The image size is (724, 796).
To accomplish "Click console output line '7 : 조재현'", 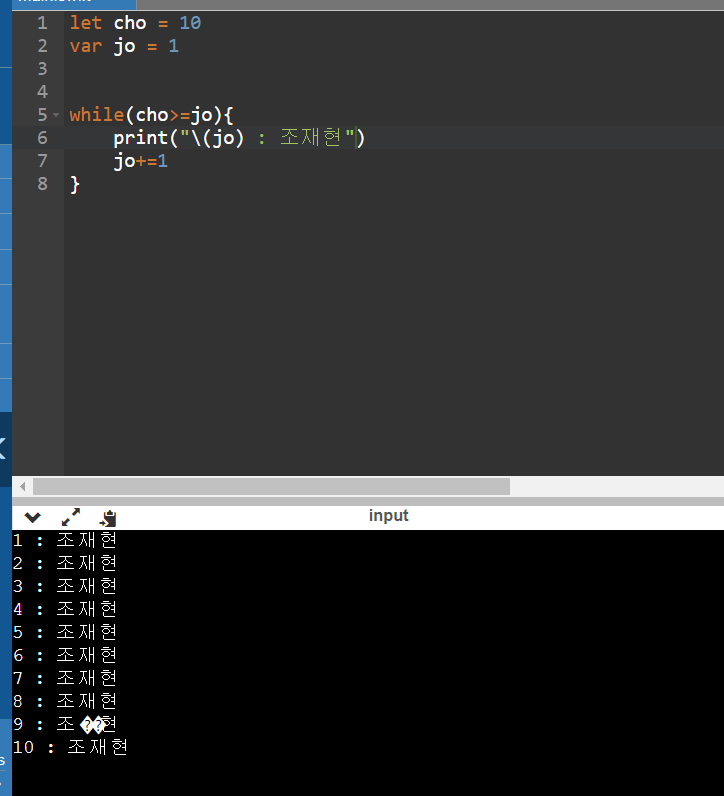I will pos(65,678).
